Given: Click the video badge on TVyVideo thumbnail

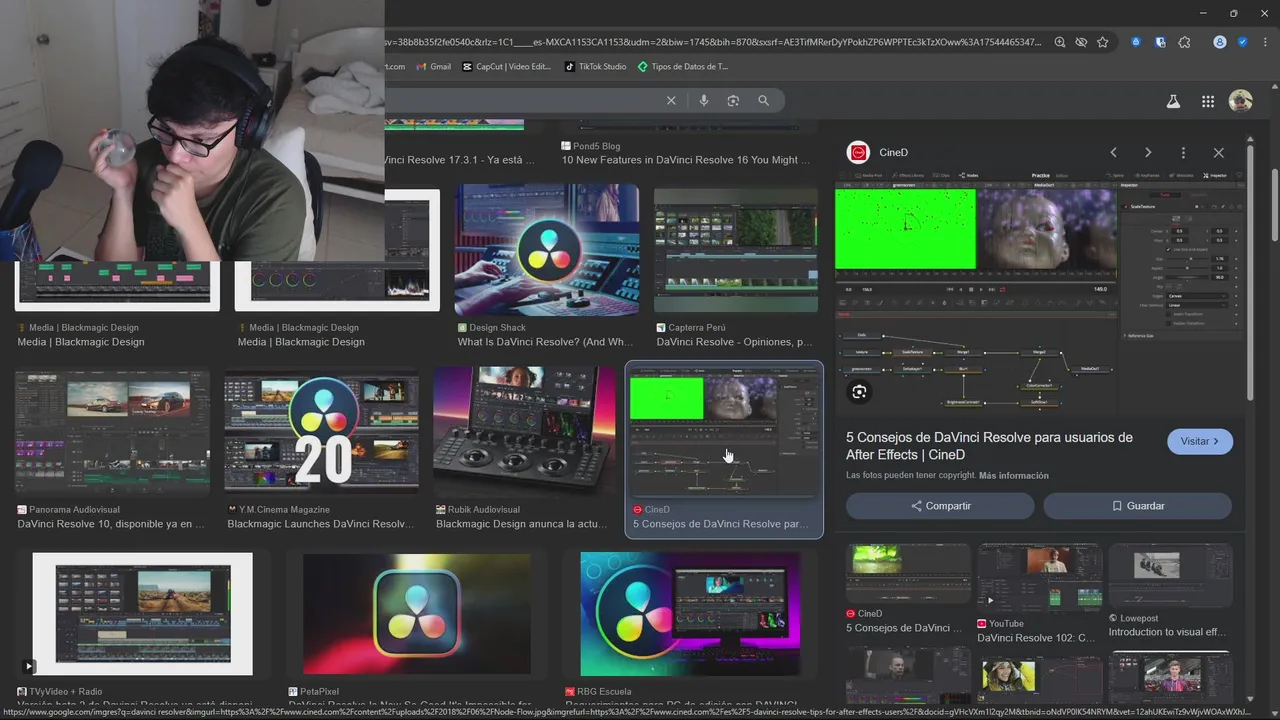Looking at the screenshot, I should (29, 666).
